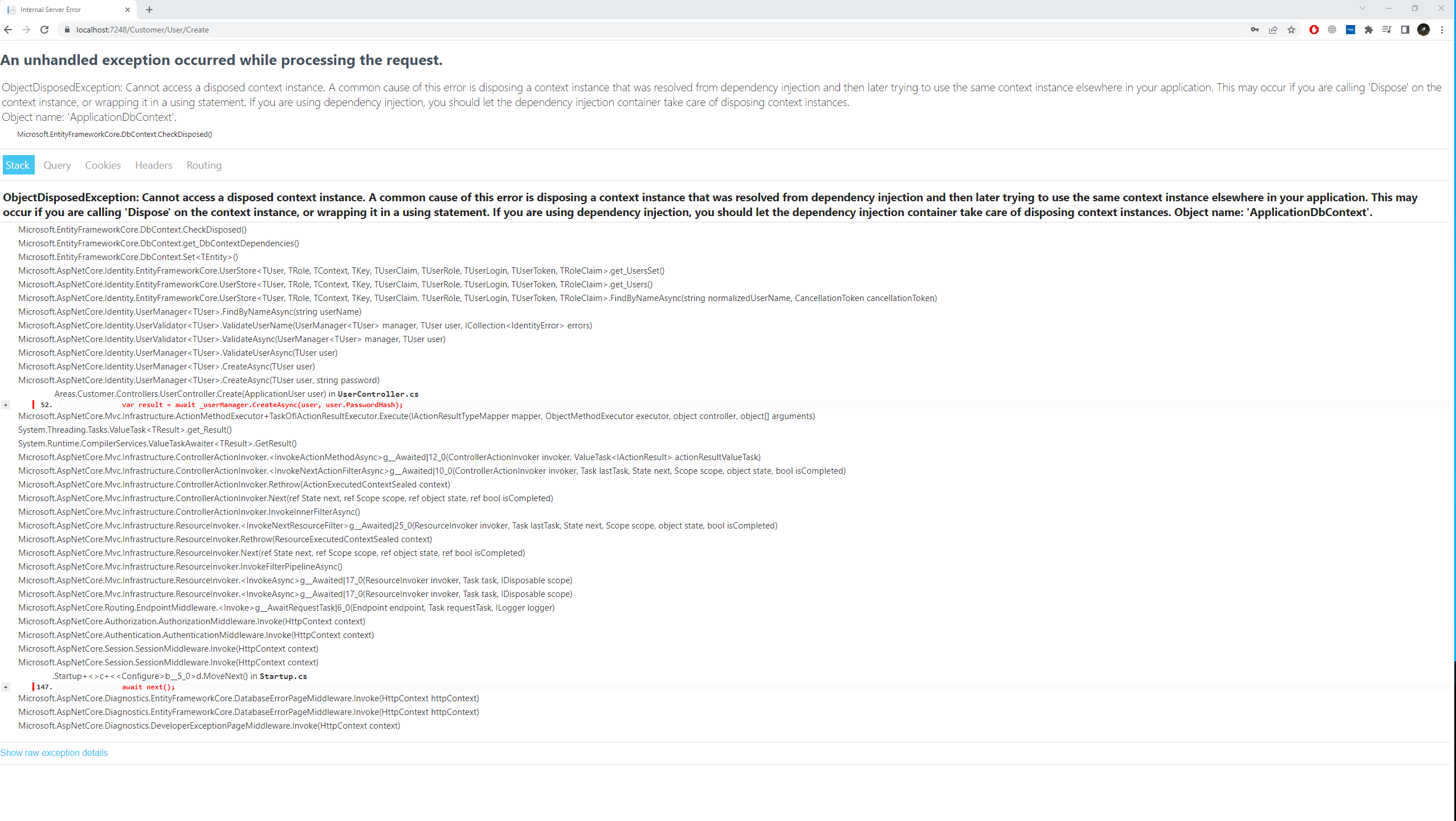Open the red ad blocker extension
Screen dimensions: 1456x821
[x=1314, y=30]
